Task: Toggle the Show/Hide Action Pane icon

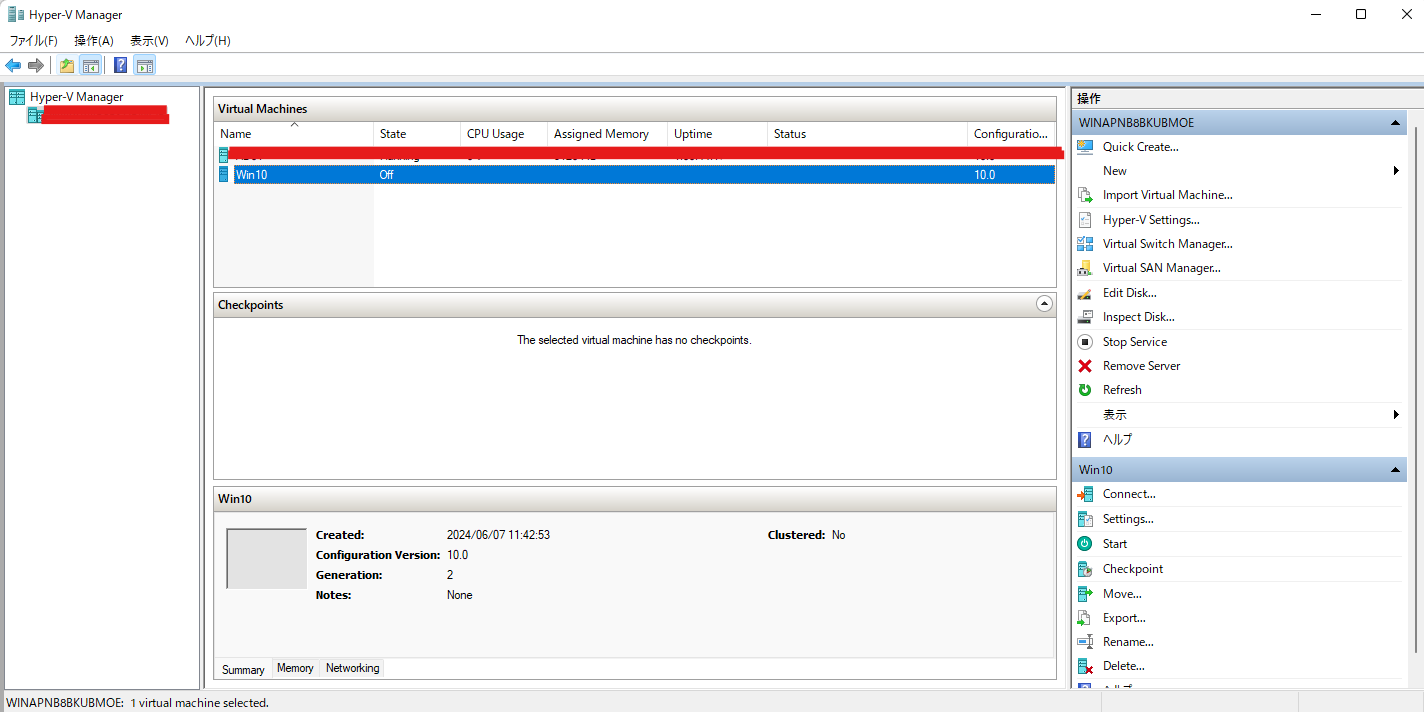Action: [145, 65]
